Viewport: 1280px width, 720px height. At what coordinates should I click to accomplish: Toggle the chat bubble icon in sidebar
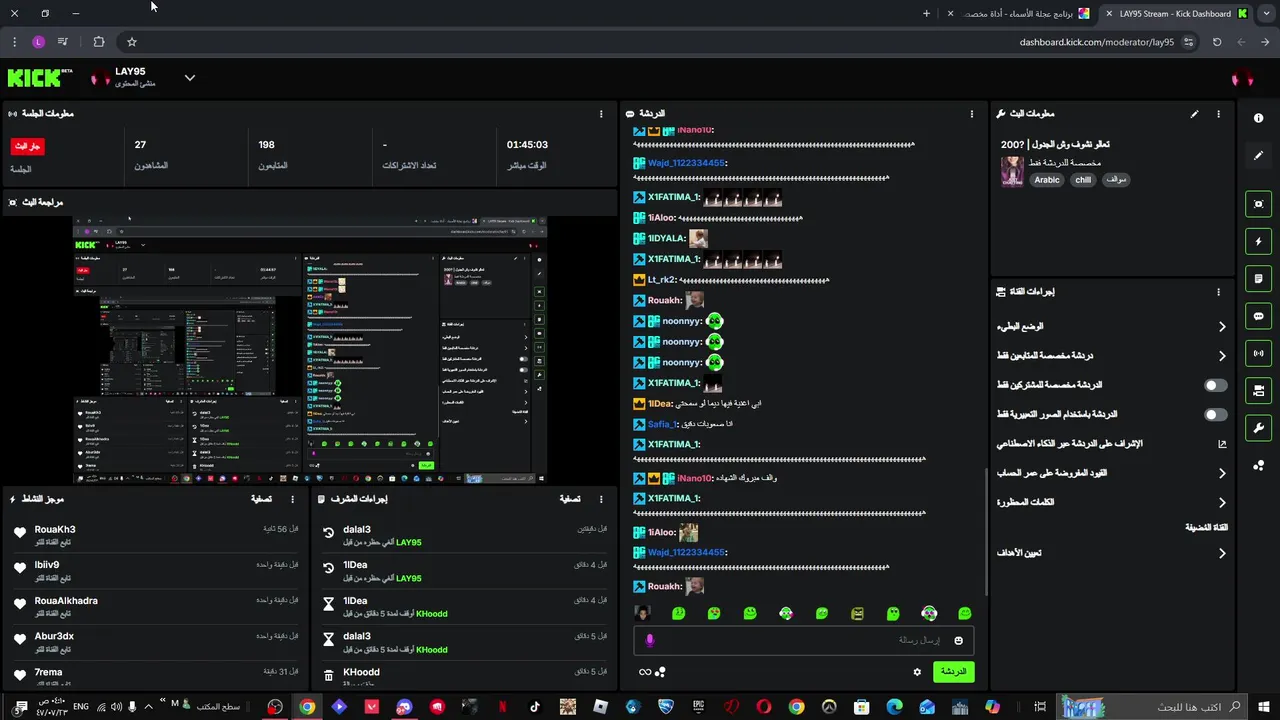[x=1258, y=316]
